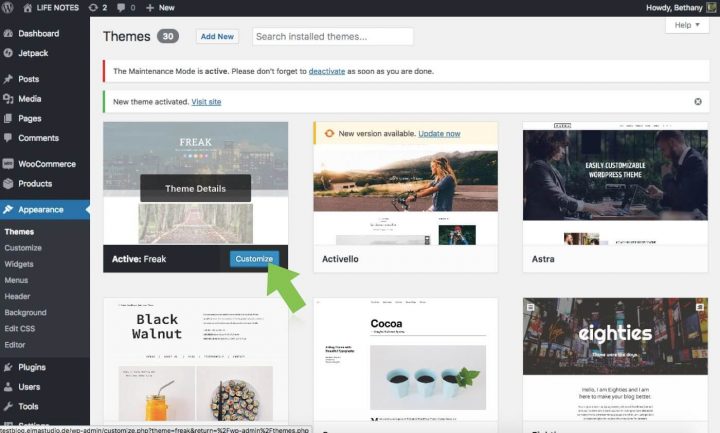
Task: Click Update now link on Activello
Action: (x=439, y=134)
